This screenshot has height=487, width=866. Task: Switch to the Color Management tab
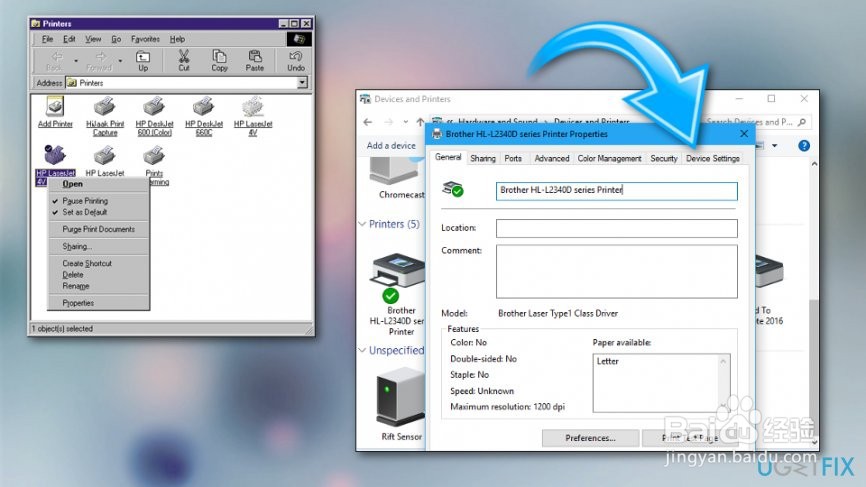click(x=609, y=158)
